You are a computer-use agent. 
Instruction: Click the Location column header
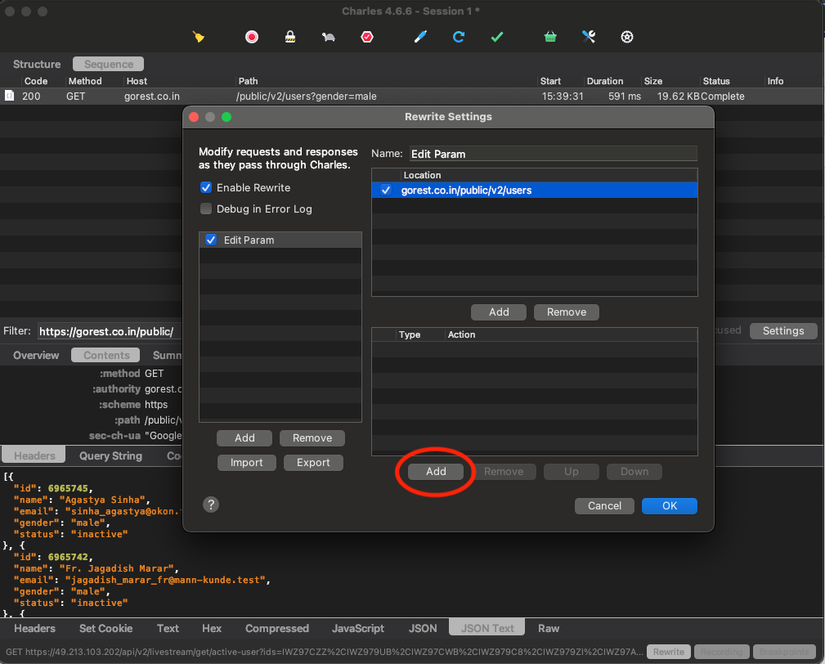(x=422, y=175)
